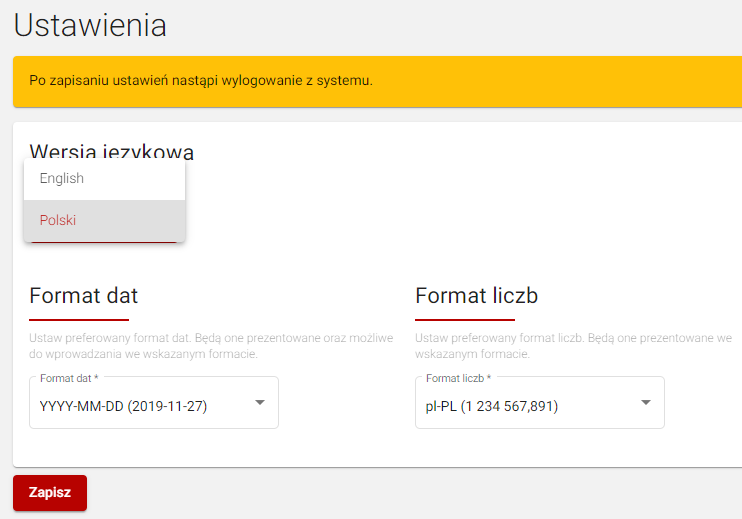742x519 pixels.
Task: Click the yellow logout warning message
Action: pyautogui.click(x=377, y=81)
